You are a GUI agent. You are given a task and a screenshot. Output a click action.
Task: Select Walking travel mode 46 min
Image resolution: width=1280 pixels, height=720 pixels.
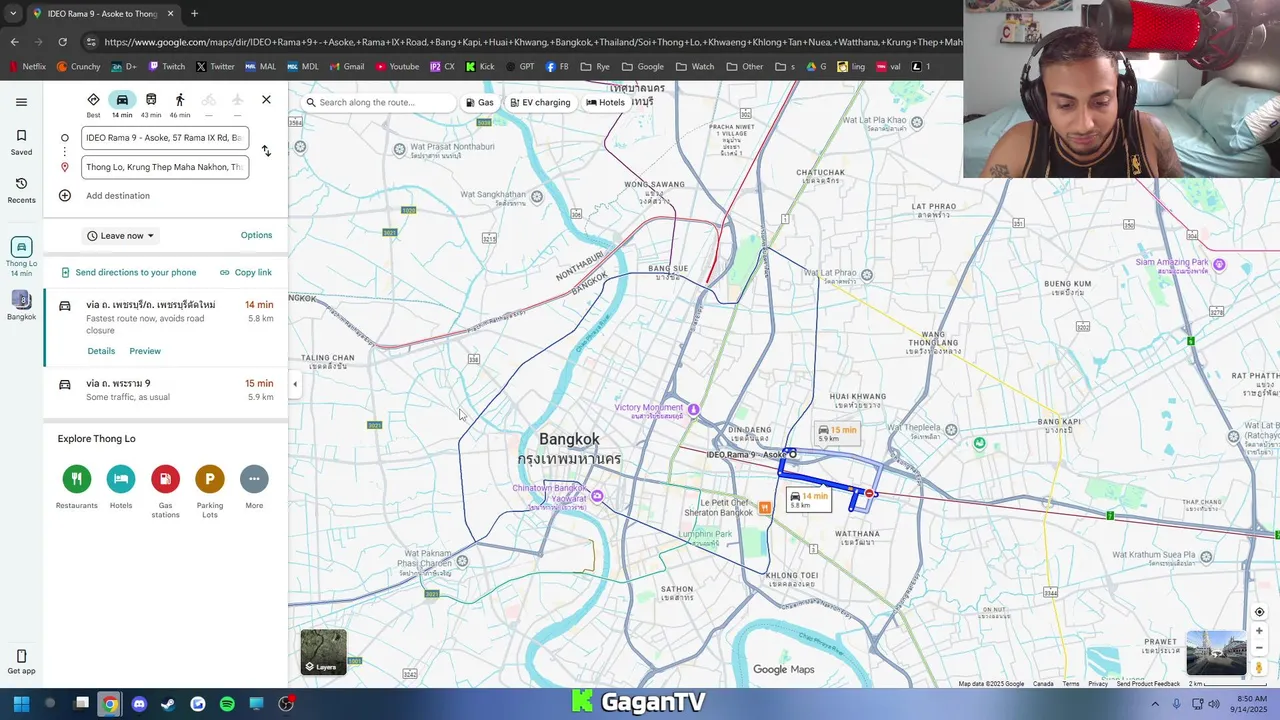coord(180,104)
